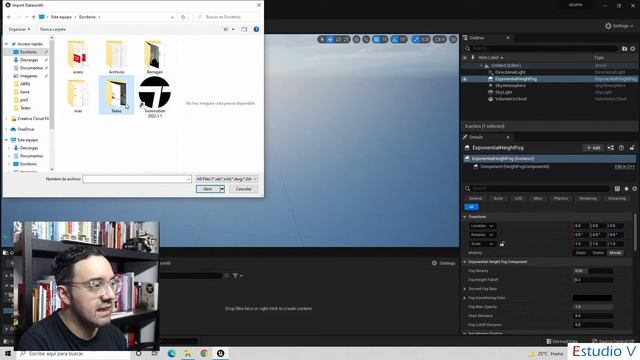Switch to Physics filter tab in Details
This screenshot has width=640, height=360.
coord(561,198)
